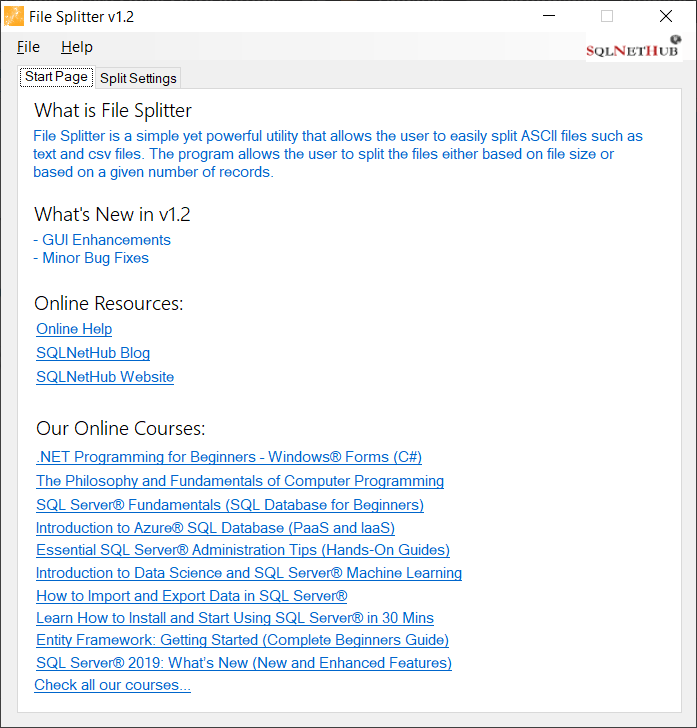The width and height of the screenshot is (697, 728).
Task: Switch to the Split Settings tab
Action: (138, 78)
